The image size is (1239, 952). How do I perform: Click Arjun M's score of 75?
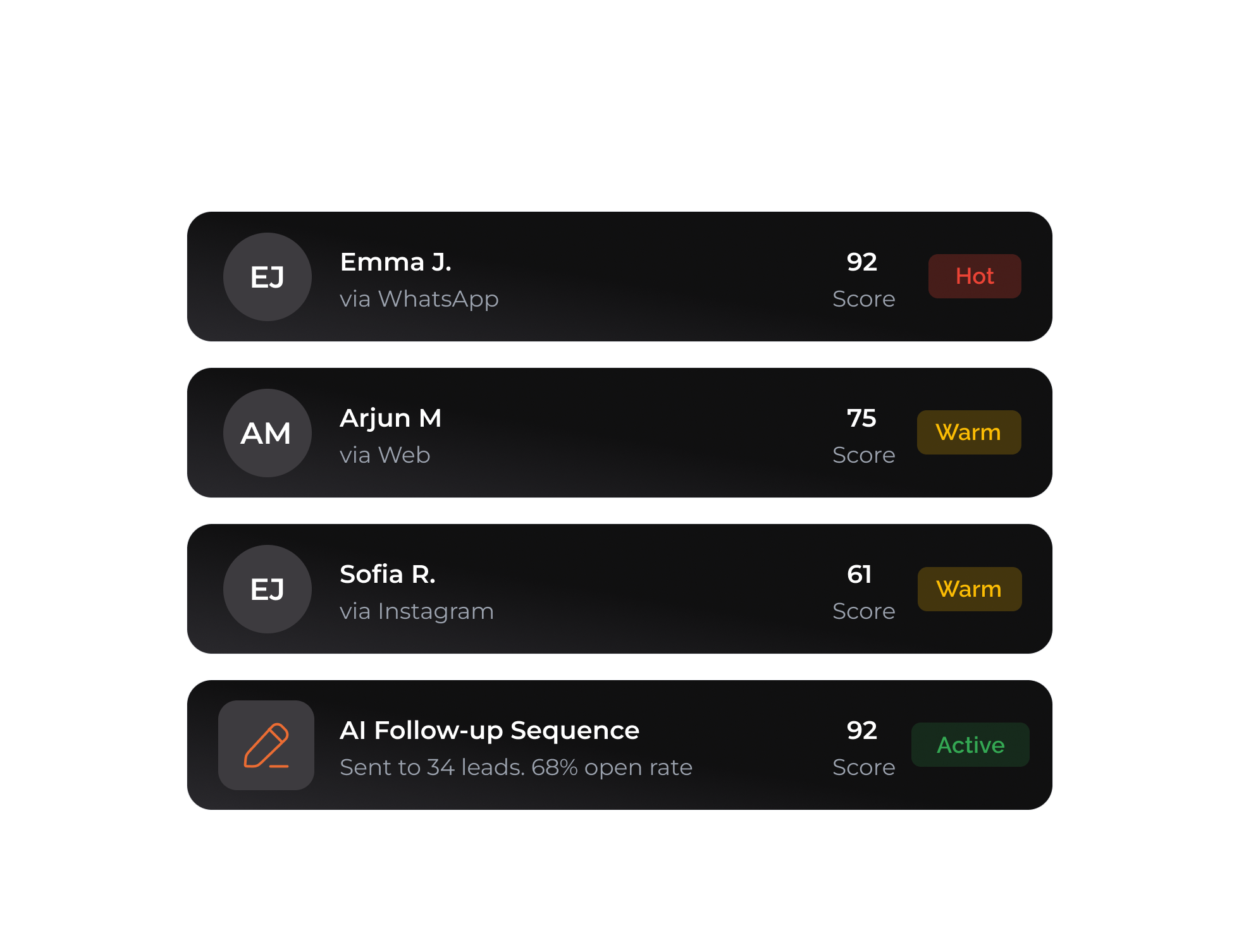(x=861, y=418)
